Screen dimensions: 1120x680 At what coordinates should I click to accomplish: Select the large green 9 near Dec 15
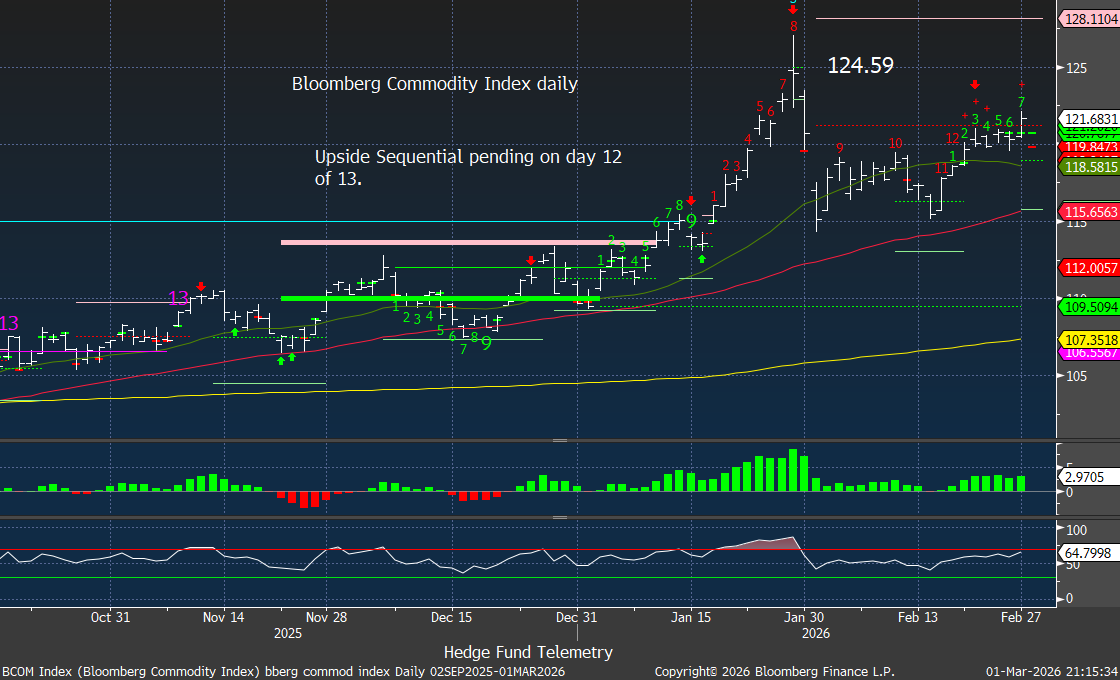(486, 342)
